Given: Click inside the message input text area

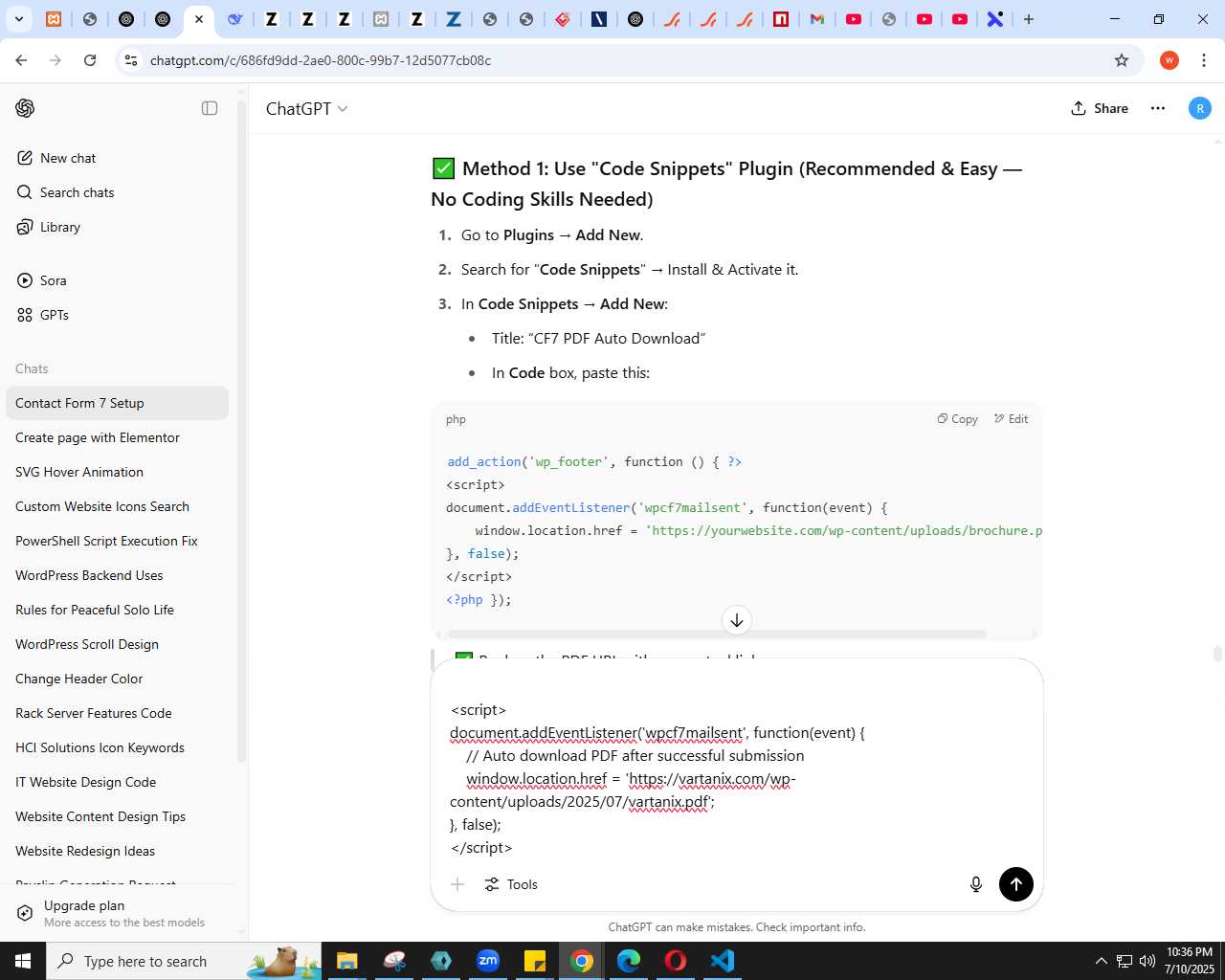Looking at the screenshot, I should click(x=737, y=766).
